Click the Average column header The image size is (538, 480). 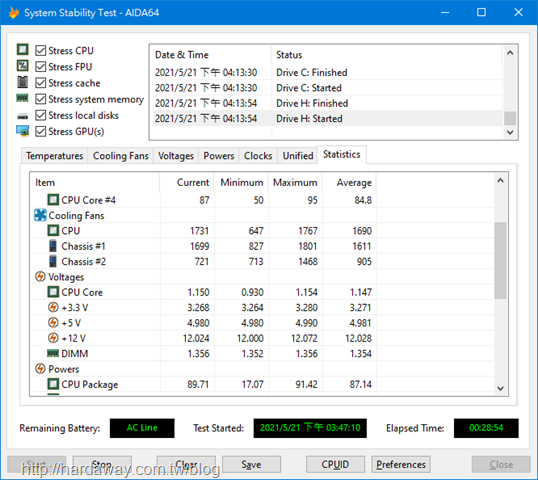[x=350, y=183]
